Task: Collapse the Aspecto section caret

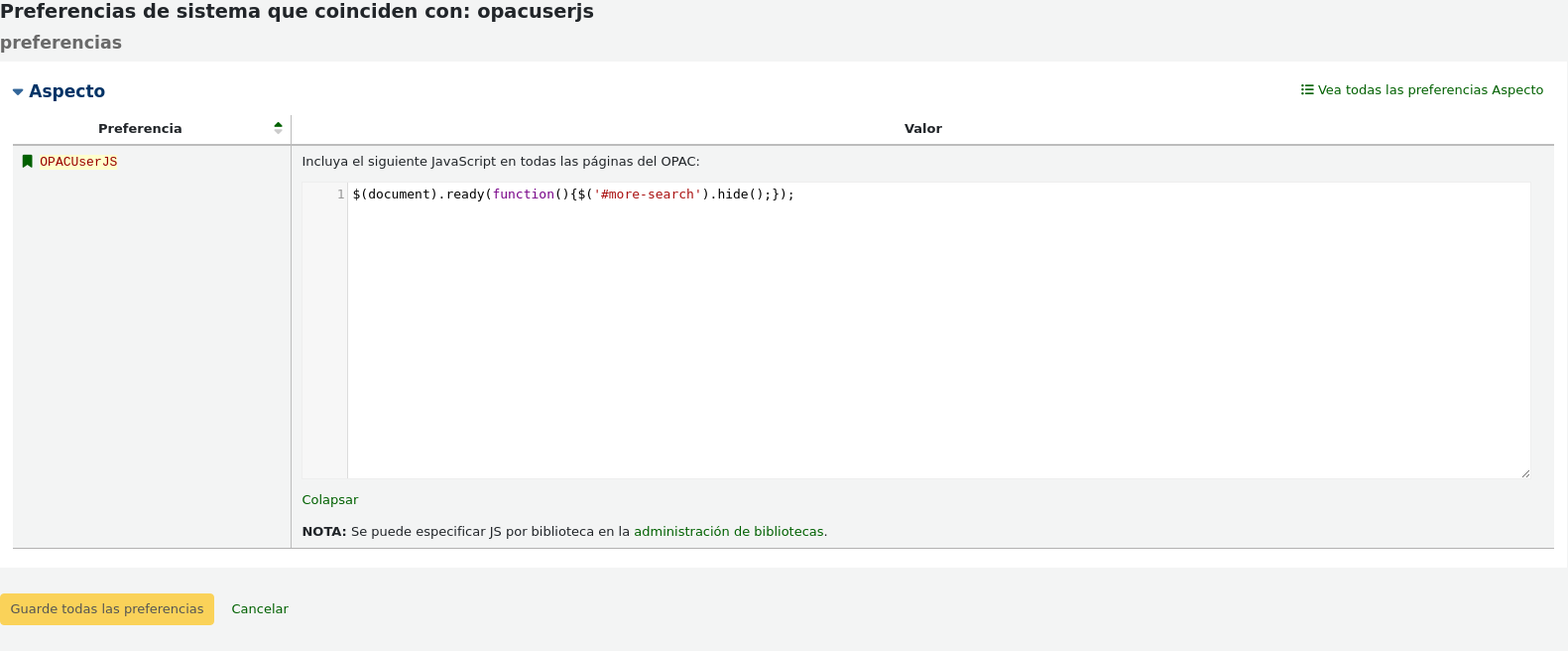Action: pos(18,92)
